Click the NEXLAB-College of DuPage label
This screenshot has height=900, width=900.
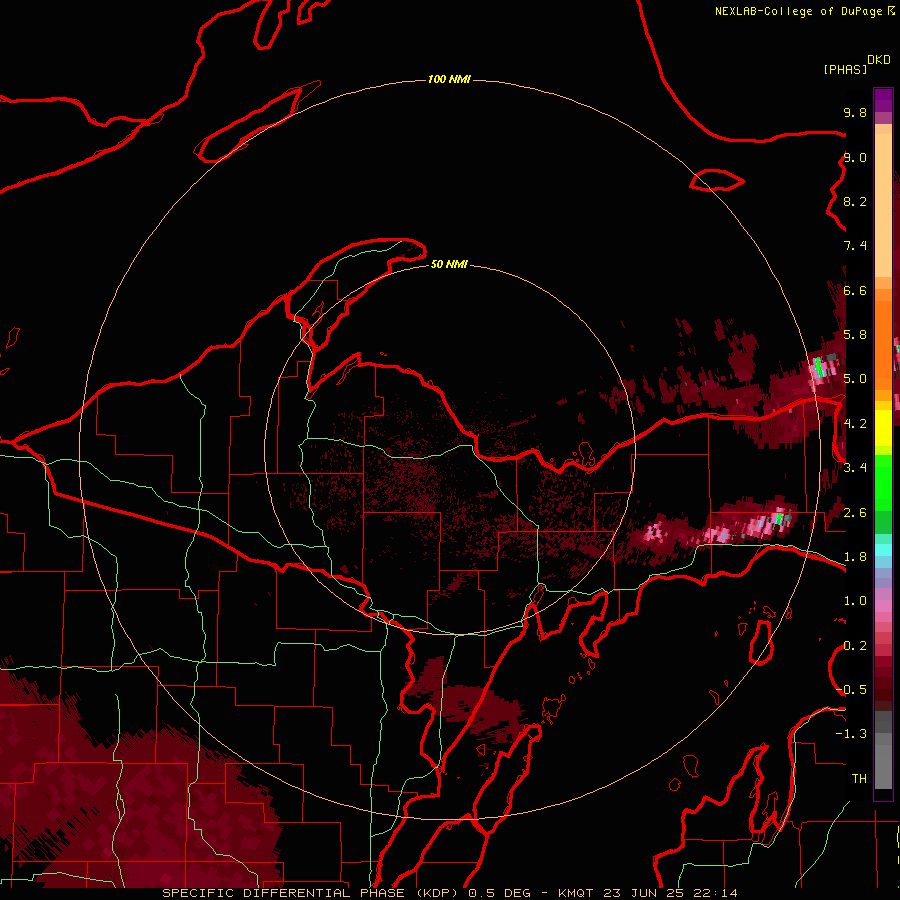point(798,11)
